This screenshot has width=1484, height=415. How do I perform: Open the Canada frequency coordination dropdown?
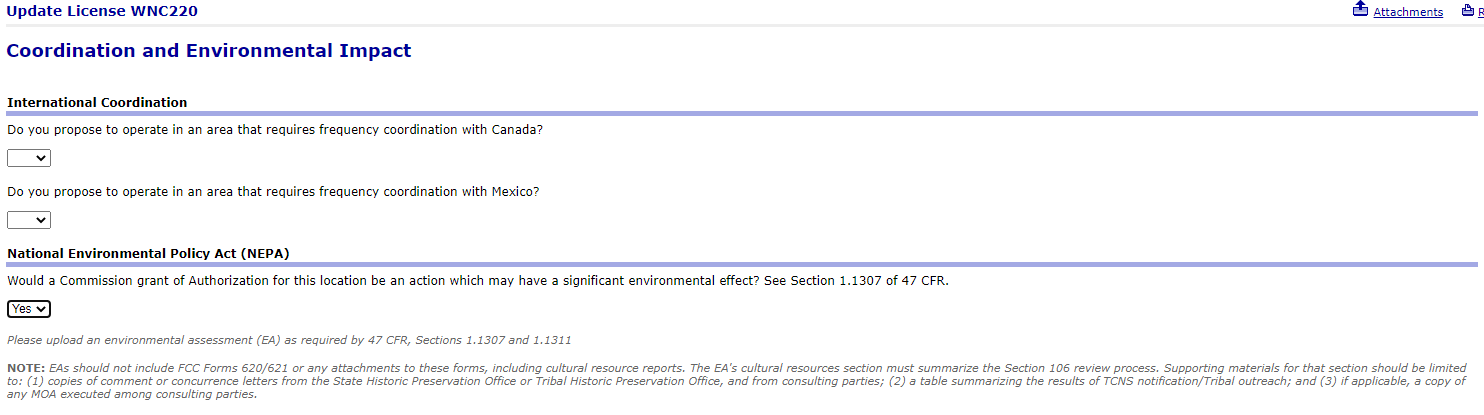(x=29, y=158)
